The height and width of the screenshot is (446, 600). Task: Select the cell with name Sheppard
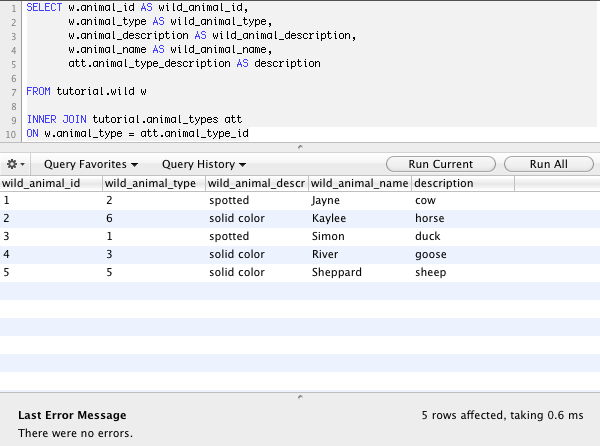point(360,272)
